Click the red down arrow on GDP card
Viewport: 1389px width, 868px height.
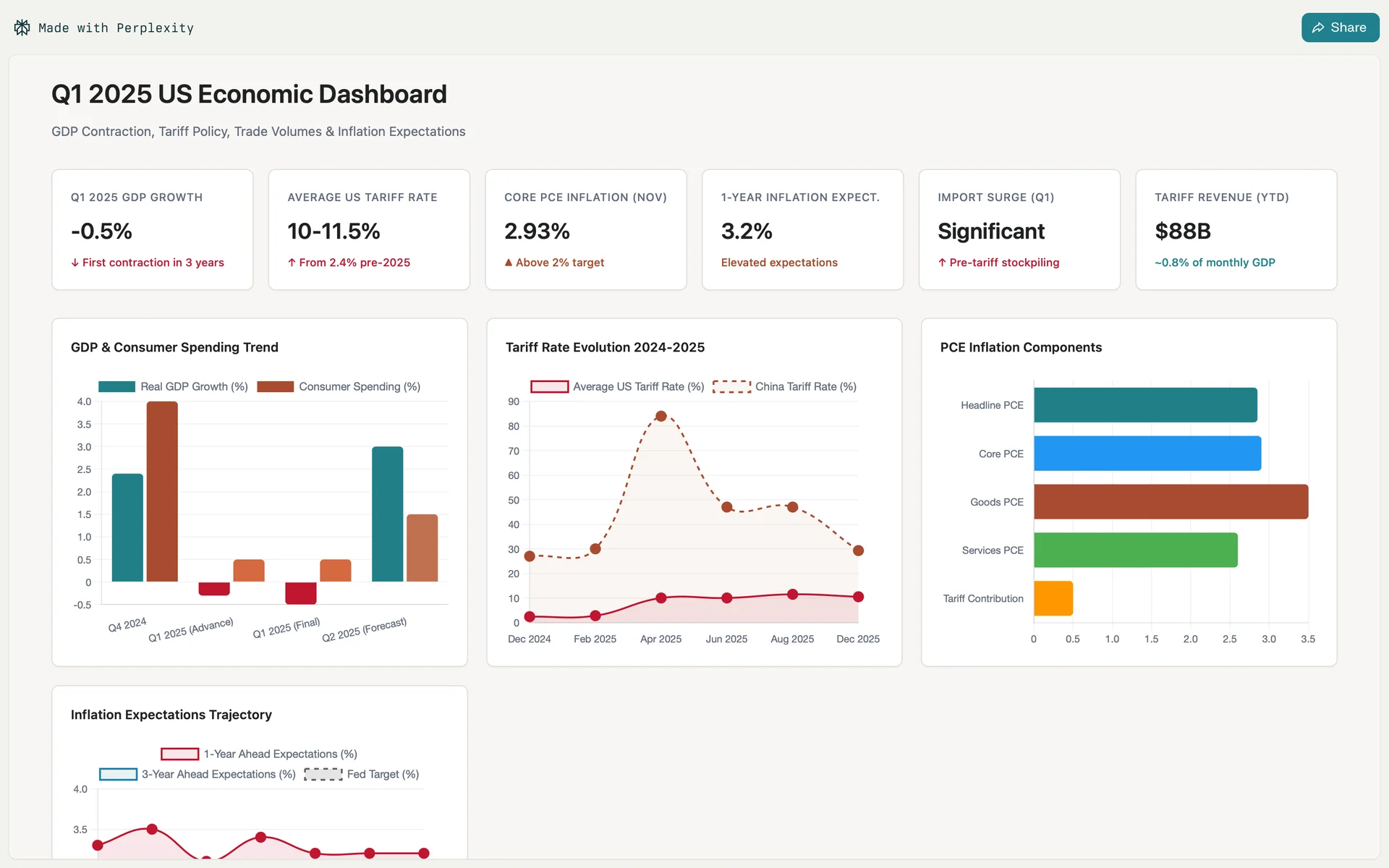[x=75, y=263]
